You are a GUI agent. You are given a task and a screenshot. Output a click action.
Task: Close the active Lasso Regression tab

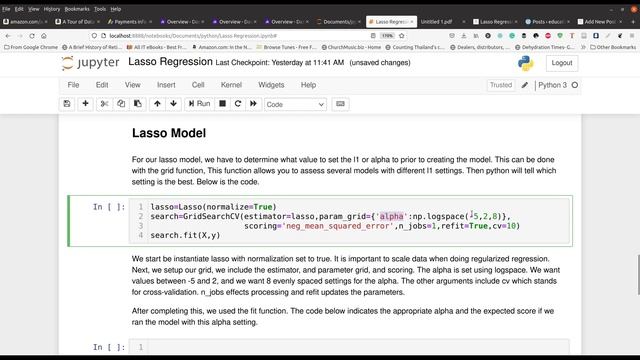pos(412,22)
